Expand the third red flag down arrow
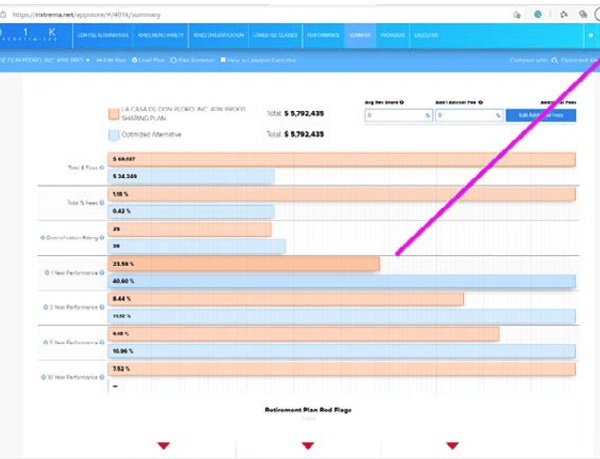Image resolution: width=600 pixels, height=459 pixels. (x=452, y=445)
